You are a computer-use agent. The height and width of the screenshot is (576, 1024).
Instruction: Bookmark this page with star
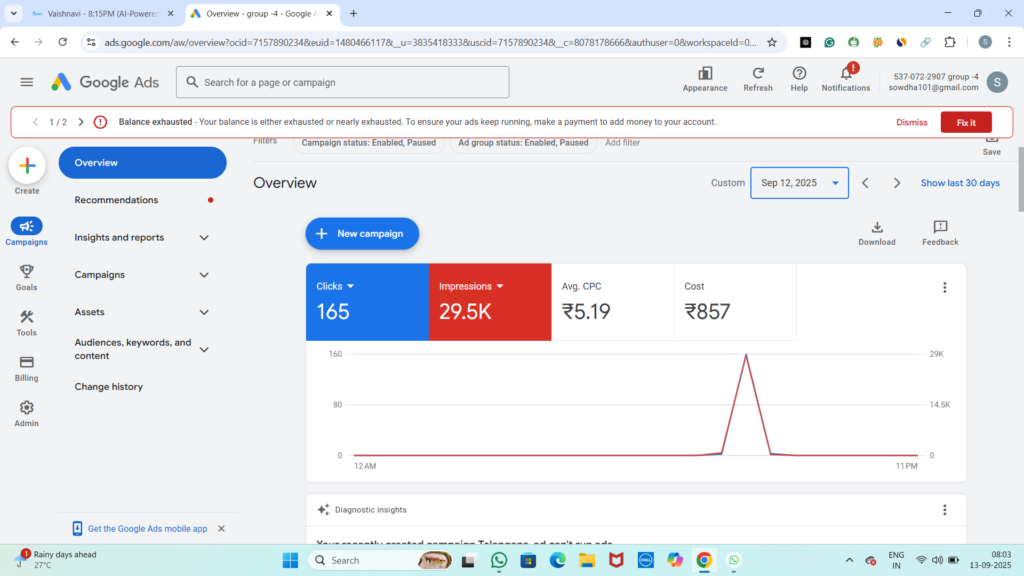[772, 42]
